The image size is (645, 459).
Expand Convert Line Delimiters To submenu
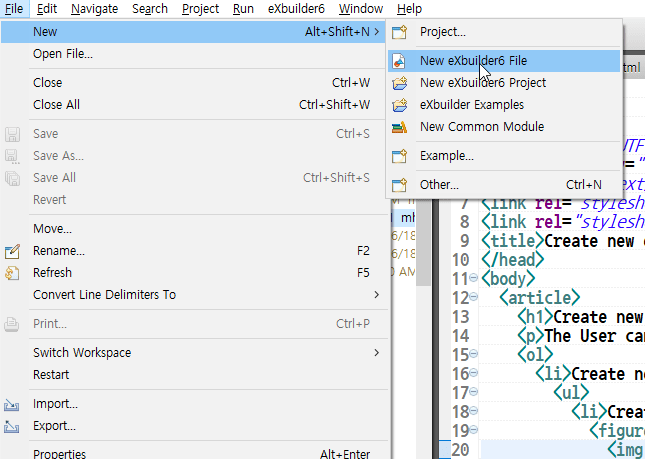pos(376,295)
